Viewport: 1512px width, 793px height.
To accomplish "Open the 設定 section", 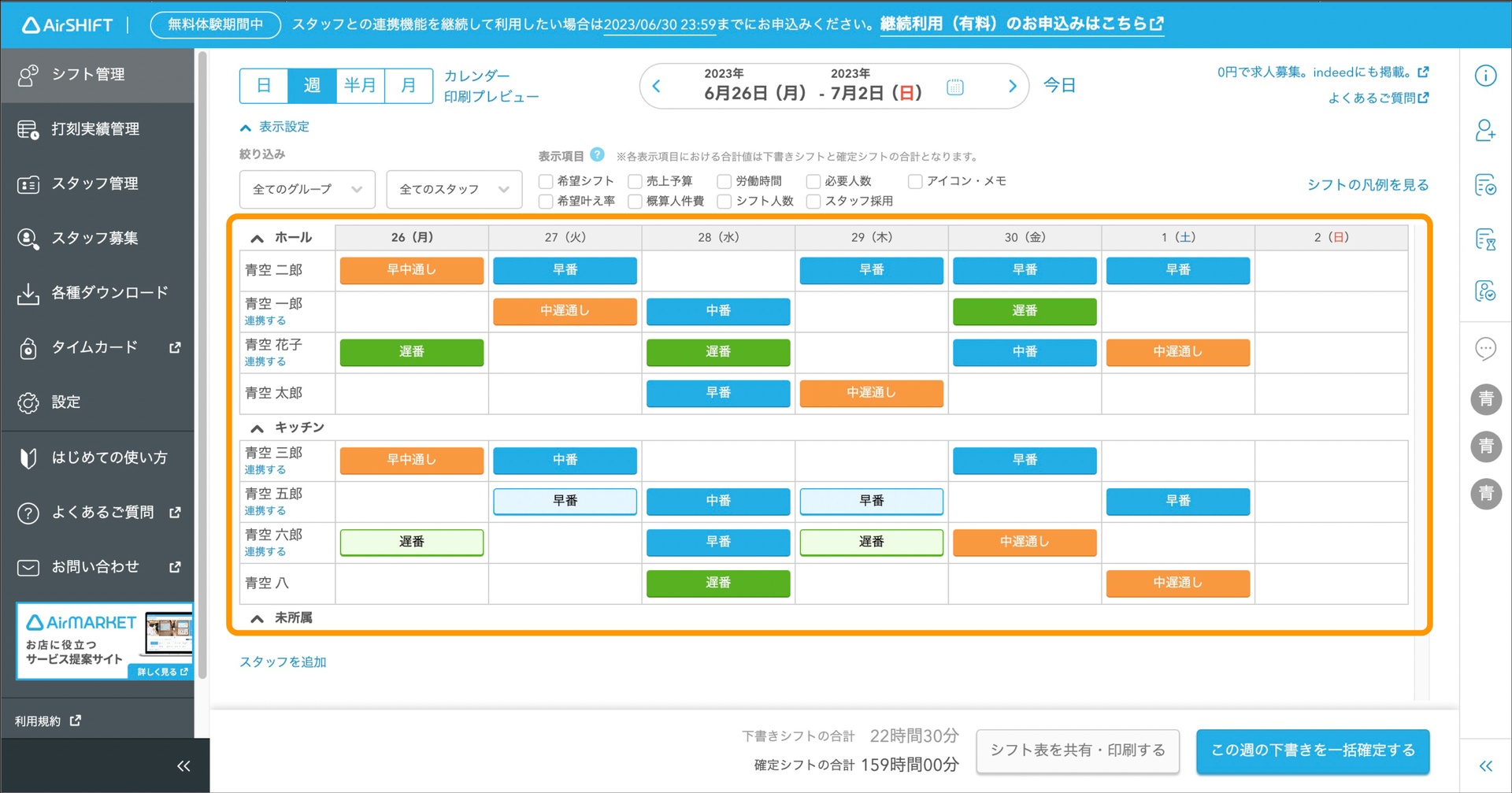I will point(67,402).
